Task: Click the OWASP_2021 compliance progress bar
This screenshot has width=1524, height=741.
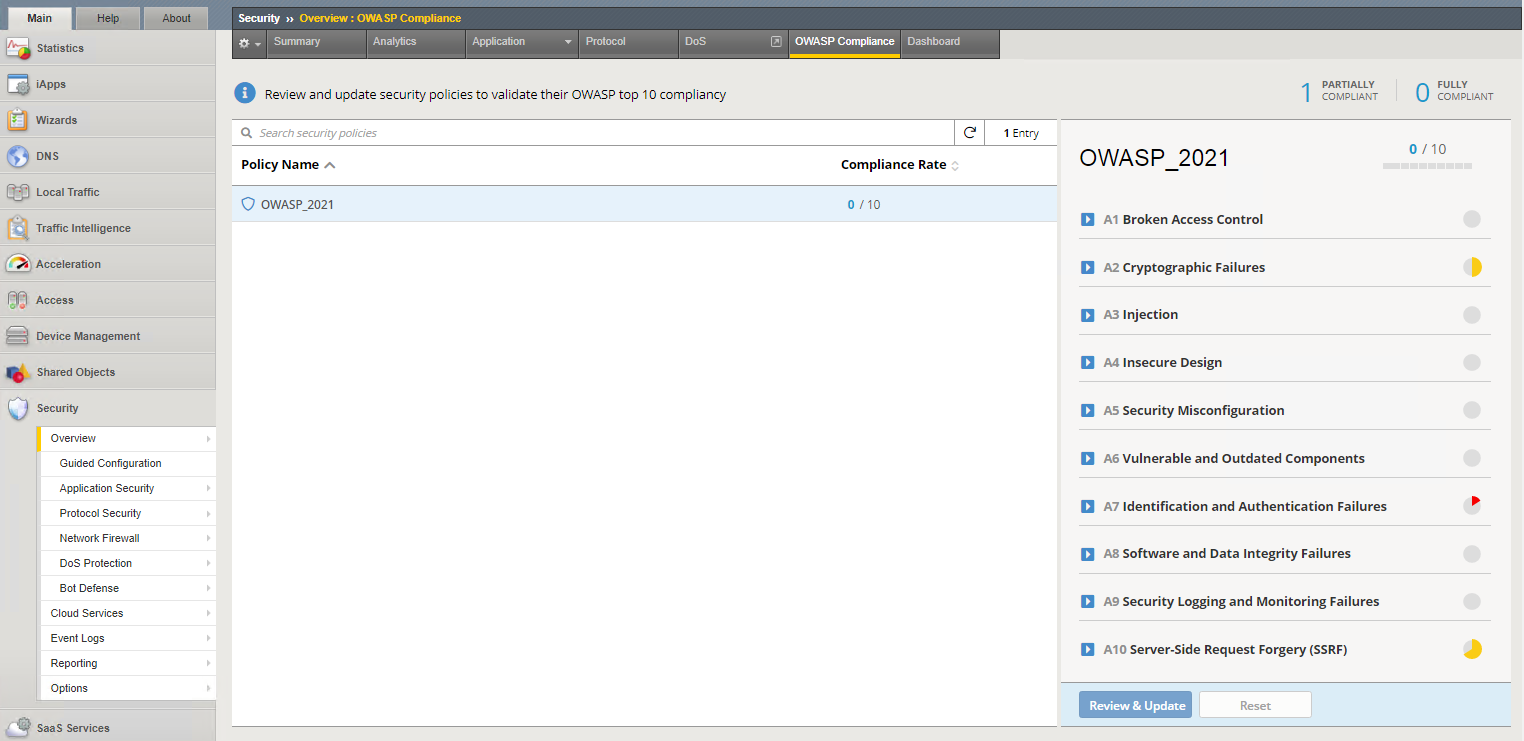Action: pyautogui.click(x=1427, y=166)
